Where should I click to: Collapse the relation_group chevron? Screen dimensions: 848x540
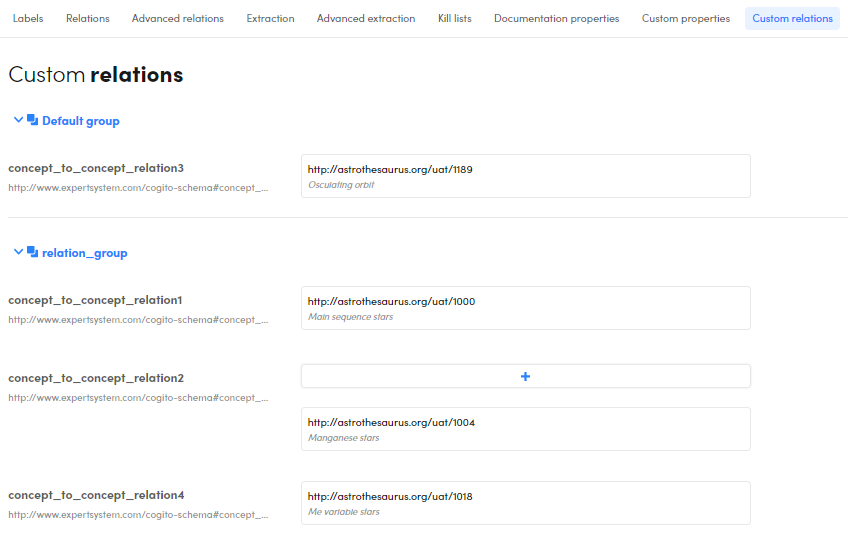click(x=18, y=252)
